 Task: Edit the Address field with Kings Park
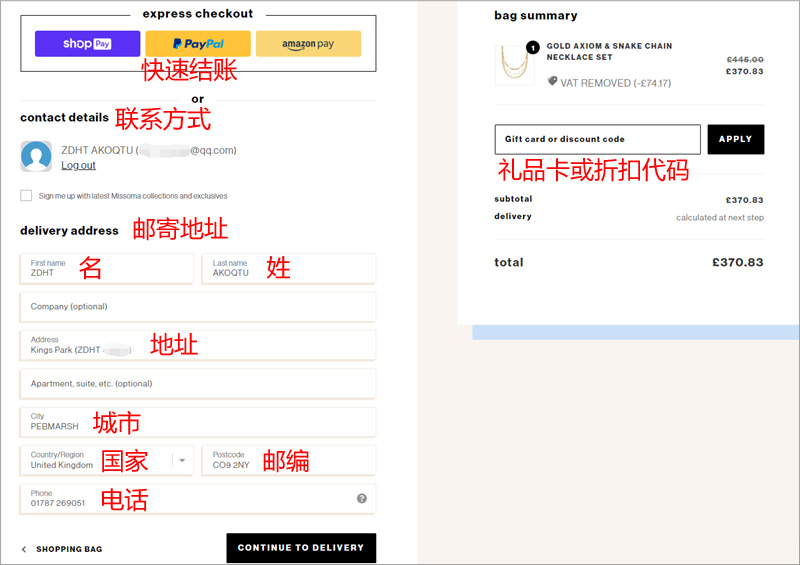198,346
